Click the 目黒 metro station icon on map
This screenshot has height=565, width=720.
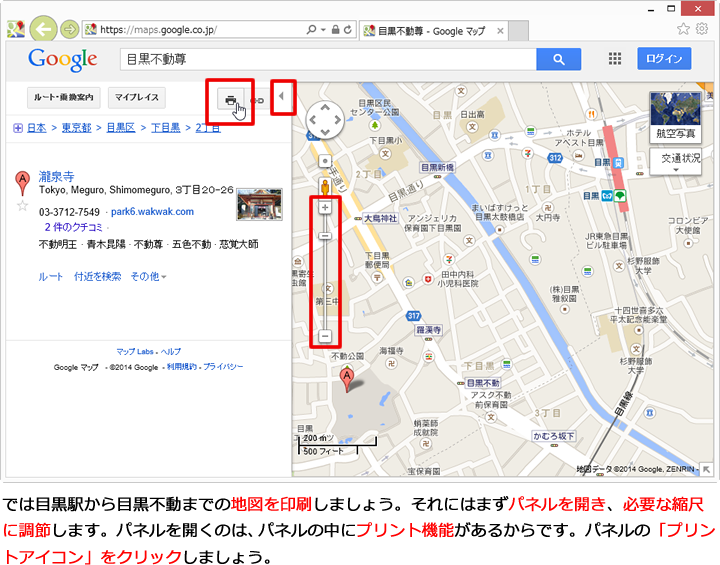coord(607,196)
